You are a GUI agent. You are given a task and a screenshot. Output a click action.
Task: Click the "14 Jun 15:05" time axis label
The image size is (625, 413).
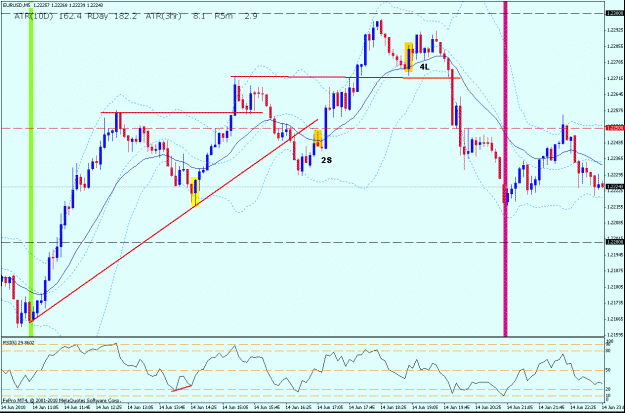[x=236, y=409]
